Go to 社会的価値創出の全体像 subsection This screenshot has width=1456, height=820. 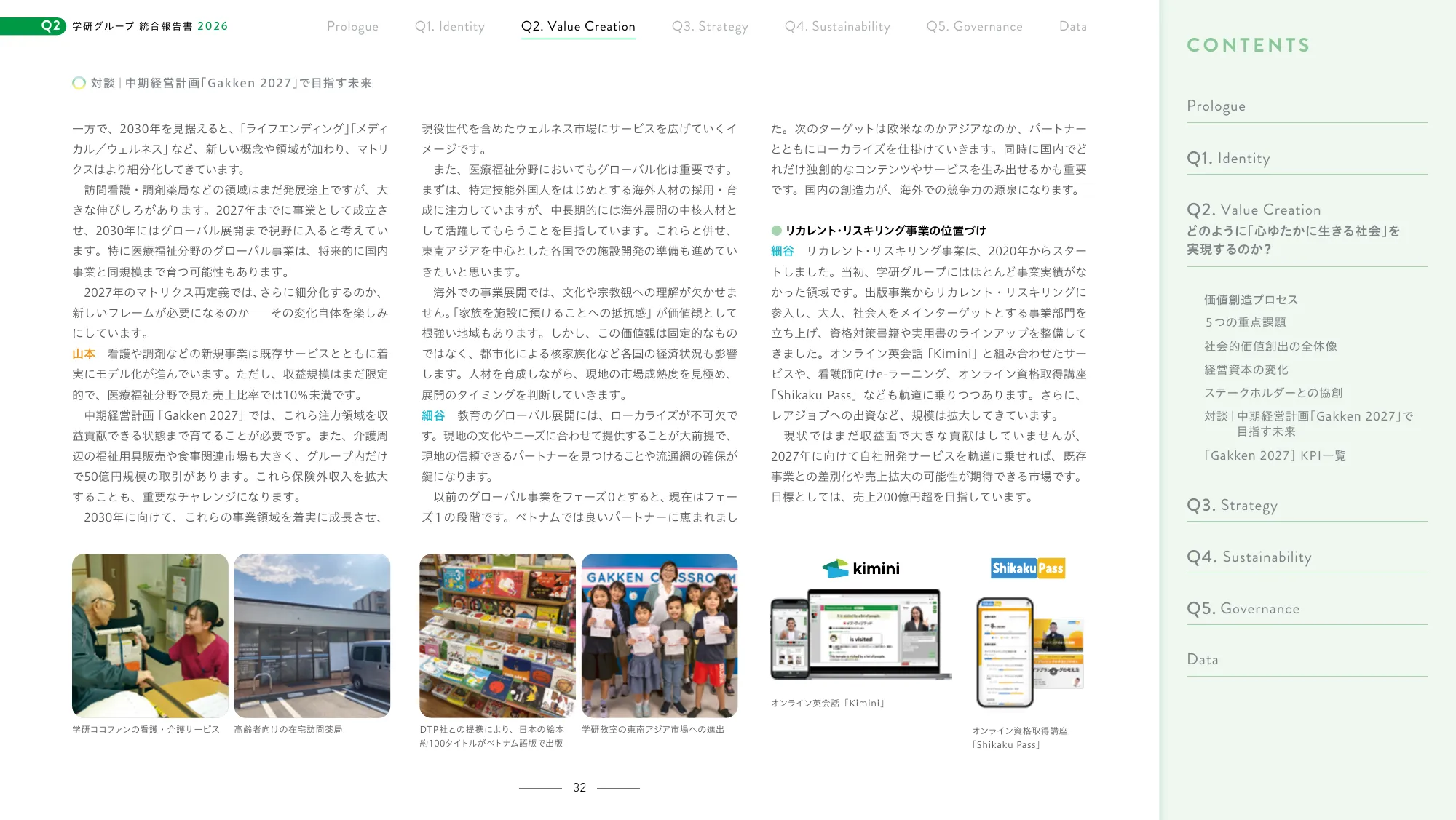click(1270, 346)
